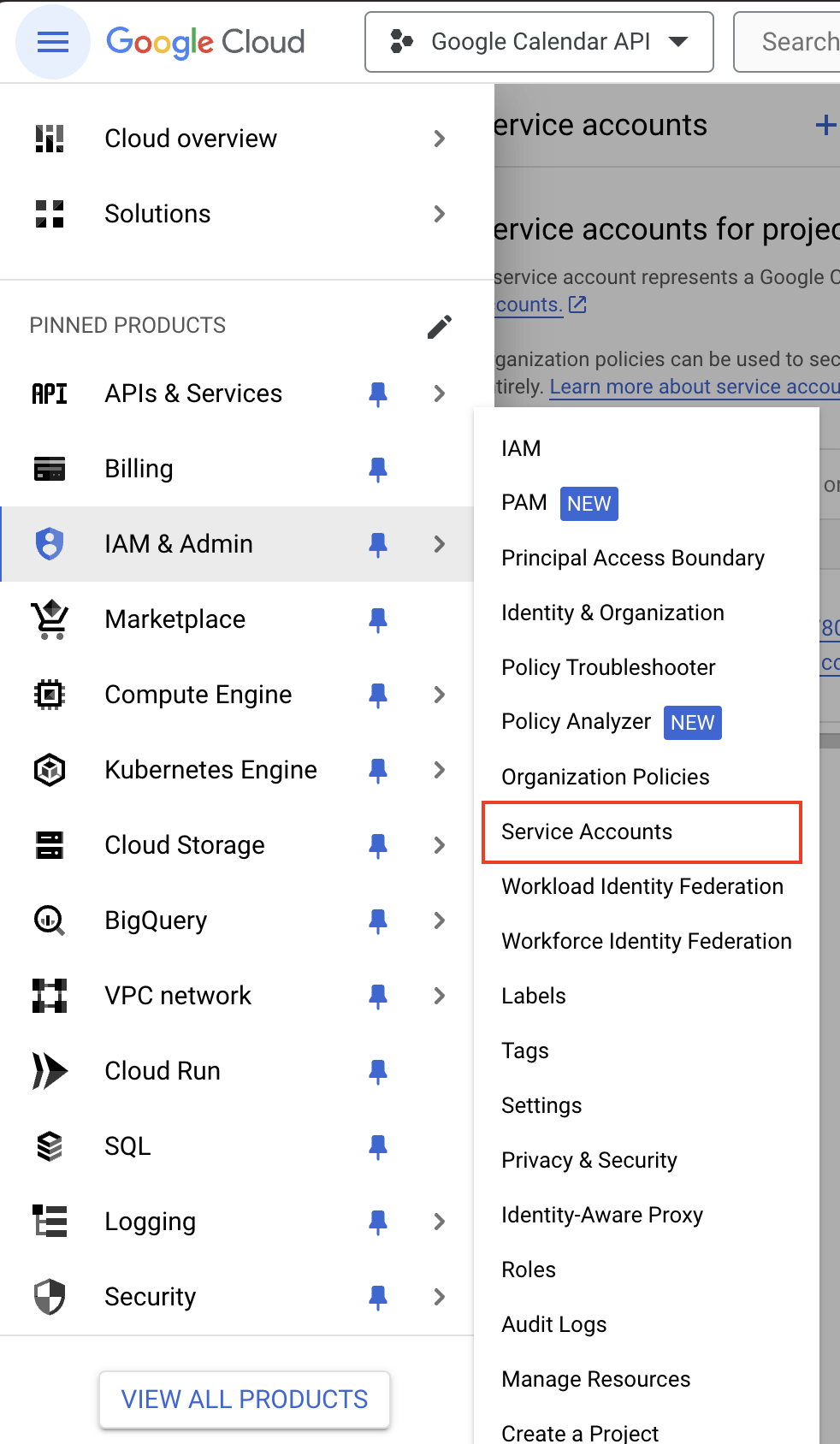Screen dimensions: 840x1444
Task: Unpin Compute Engine from pinned products
Action: pyautogui.click(x=378, y=695)
